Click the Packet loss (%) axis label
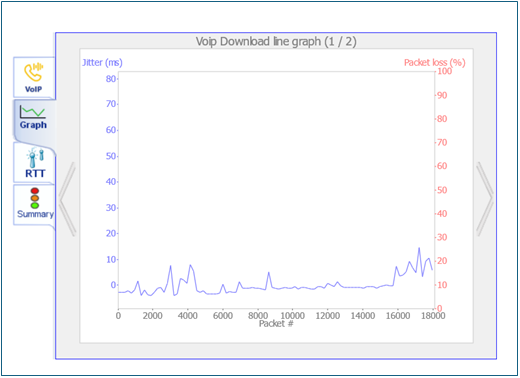520x378 pixels. pos(435,63)
